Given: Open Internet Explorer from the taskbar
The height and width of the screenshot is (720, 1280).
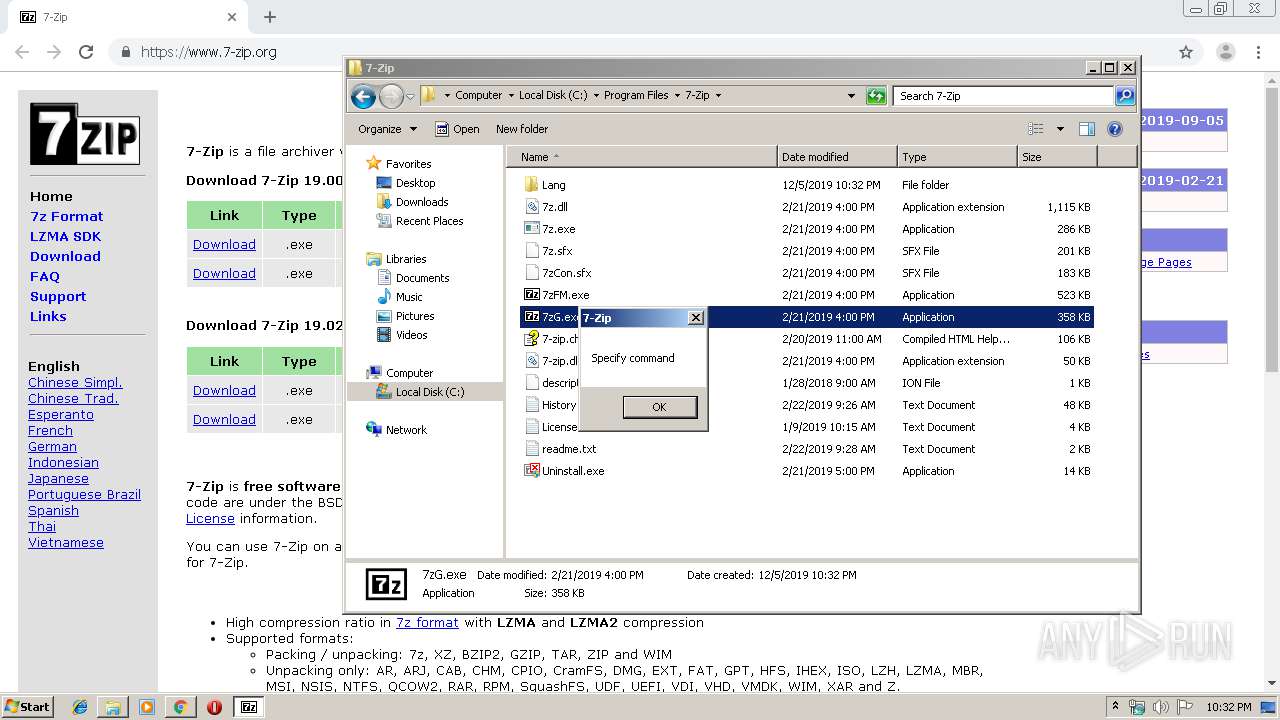Looking at the screenshot, I should coord(80,707).
